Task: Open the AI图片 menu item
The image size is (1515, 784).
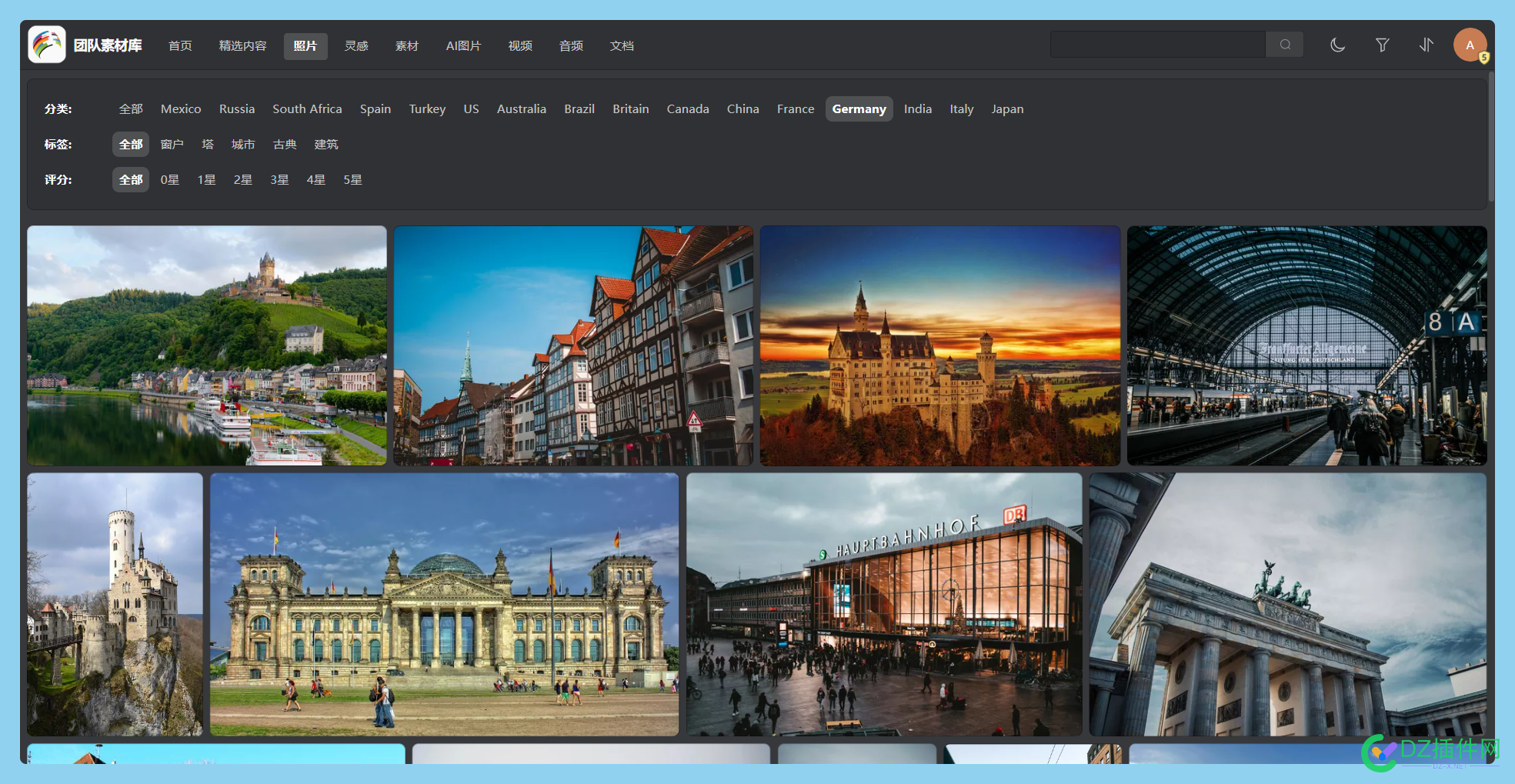Action: click(x=463, y=46)
